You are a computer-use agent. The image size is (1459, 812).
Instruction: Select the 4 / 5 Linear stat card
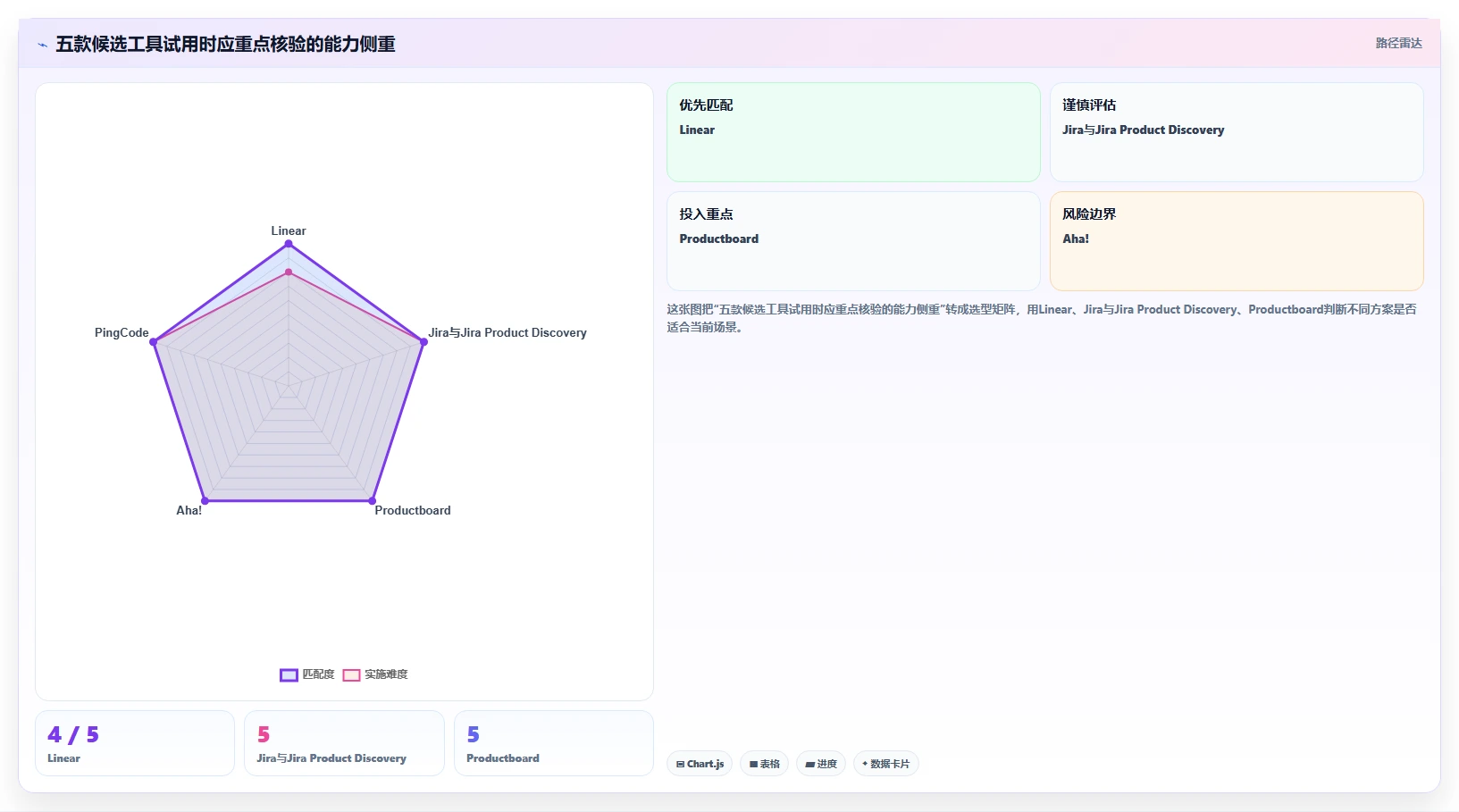(x=135, y=743)
